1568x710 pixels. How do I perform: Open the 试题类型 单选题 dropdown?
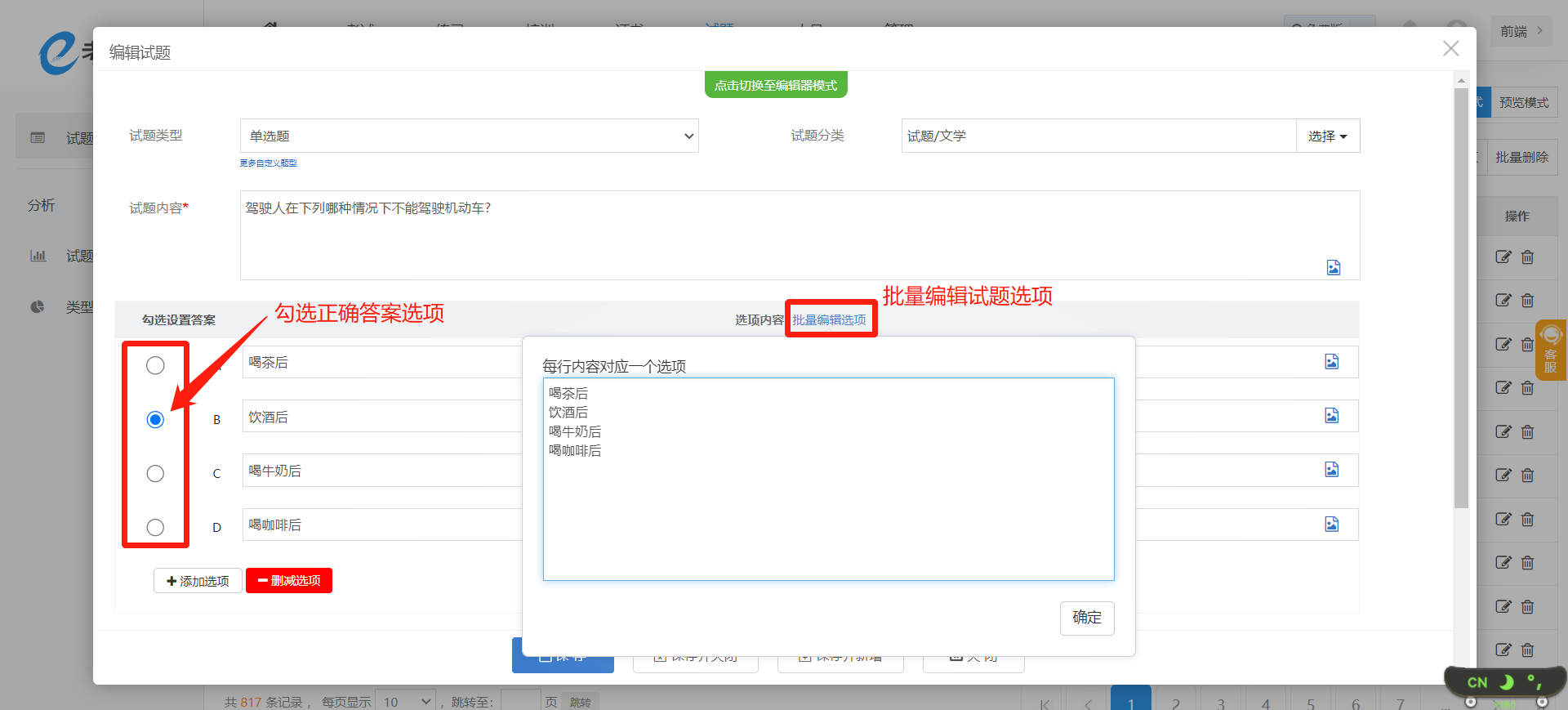[469, 136]
